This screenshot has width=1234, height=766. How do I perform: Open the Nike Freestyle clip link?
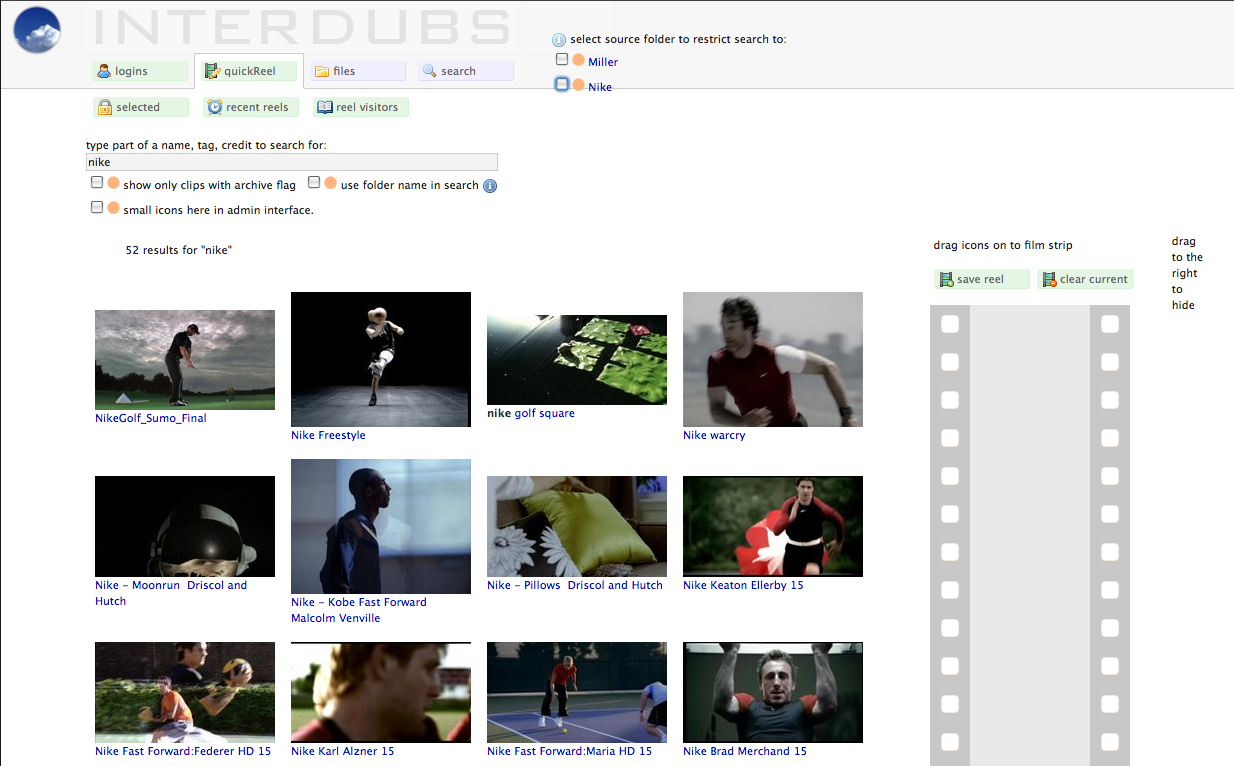328,435
